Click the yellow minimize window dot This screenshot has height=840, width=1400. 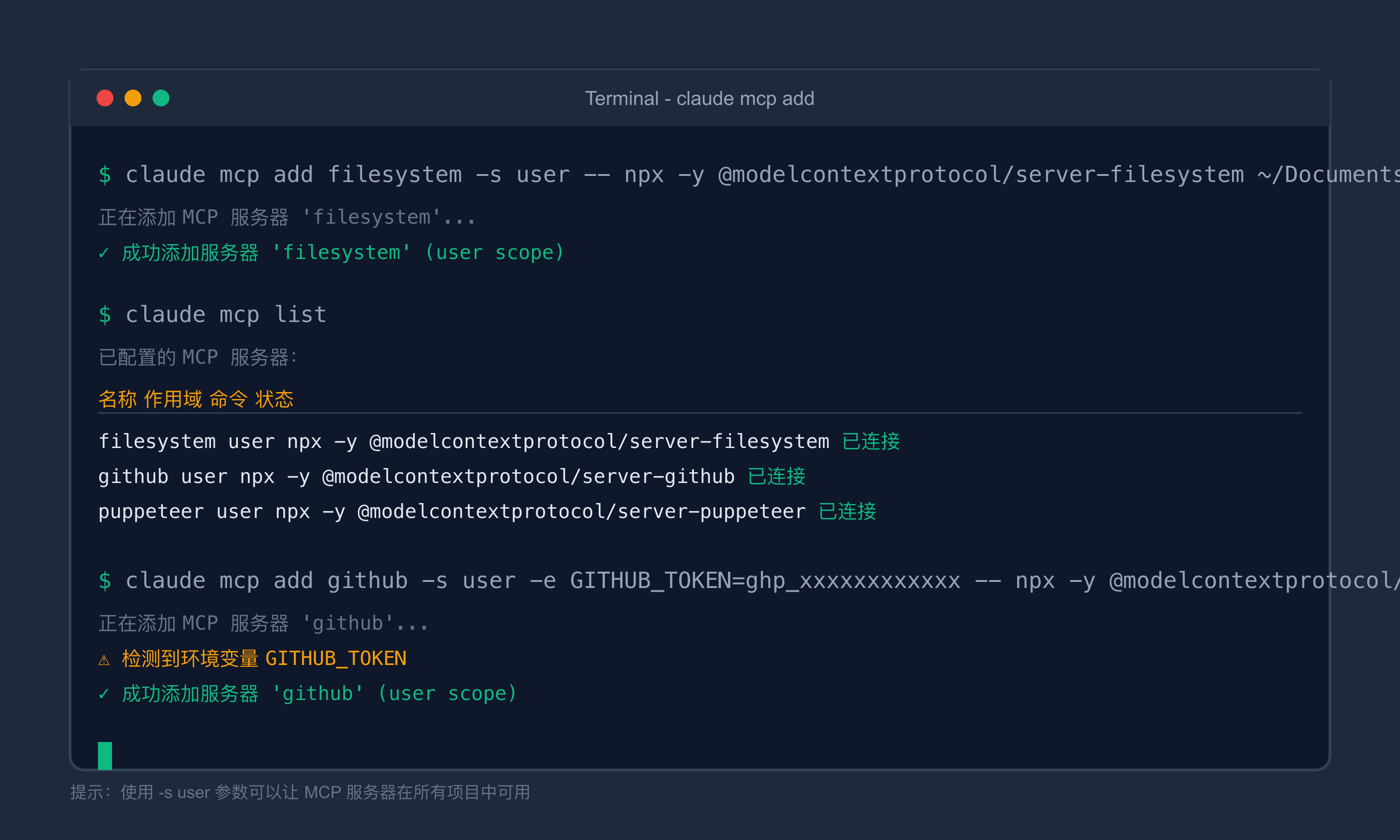coord(133,98)
